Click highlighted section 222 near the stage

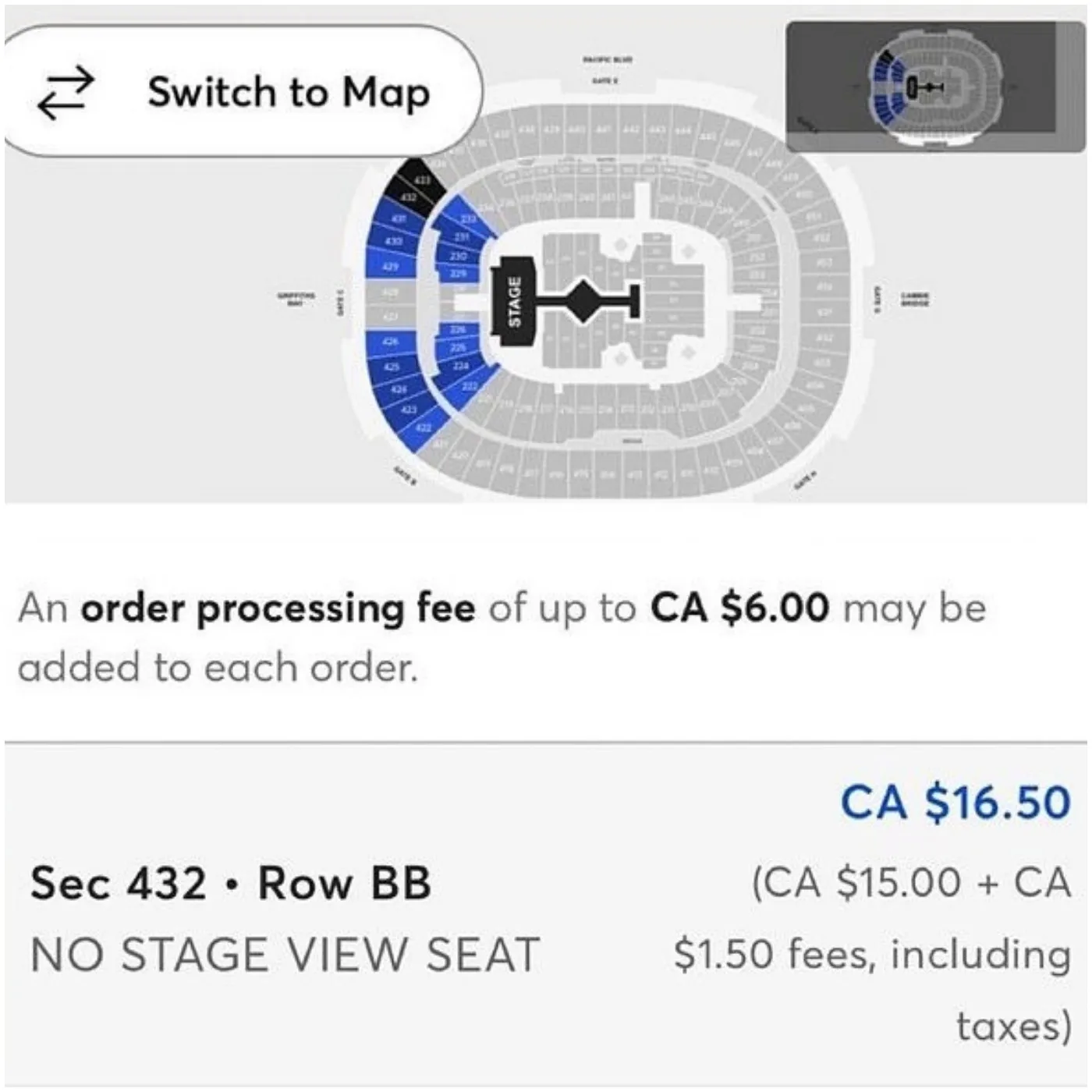coord(470,385)
